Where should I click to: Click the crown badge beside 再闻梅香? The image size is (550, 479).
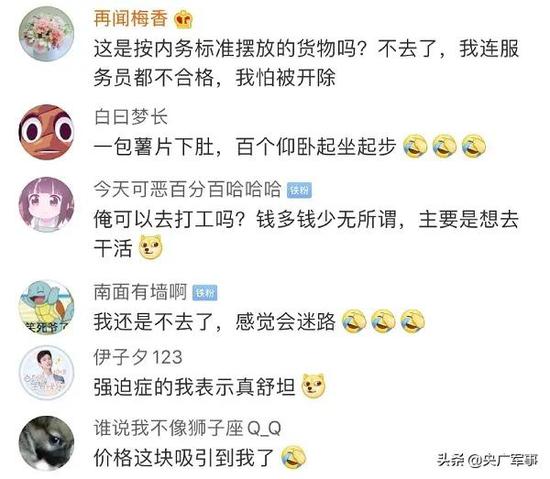[x=183, y=19]
